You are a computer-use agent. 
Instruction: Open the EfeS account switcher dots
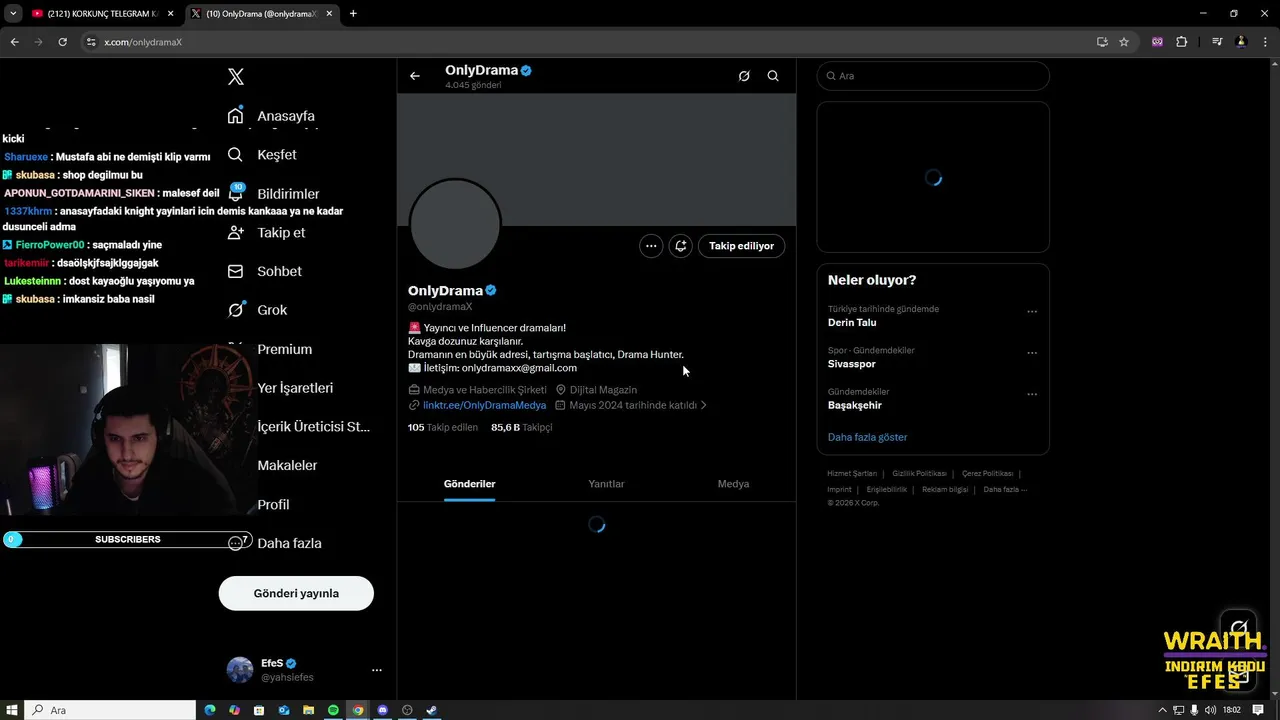point(376,670)
